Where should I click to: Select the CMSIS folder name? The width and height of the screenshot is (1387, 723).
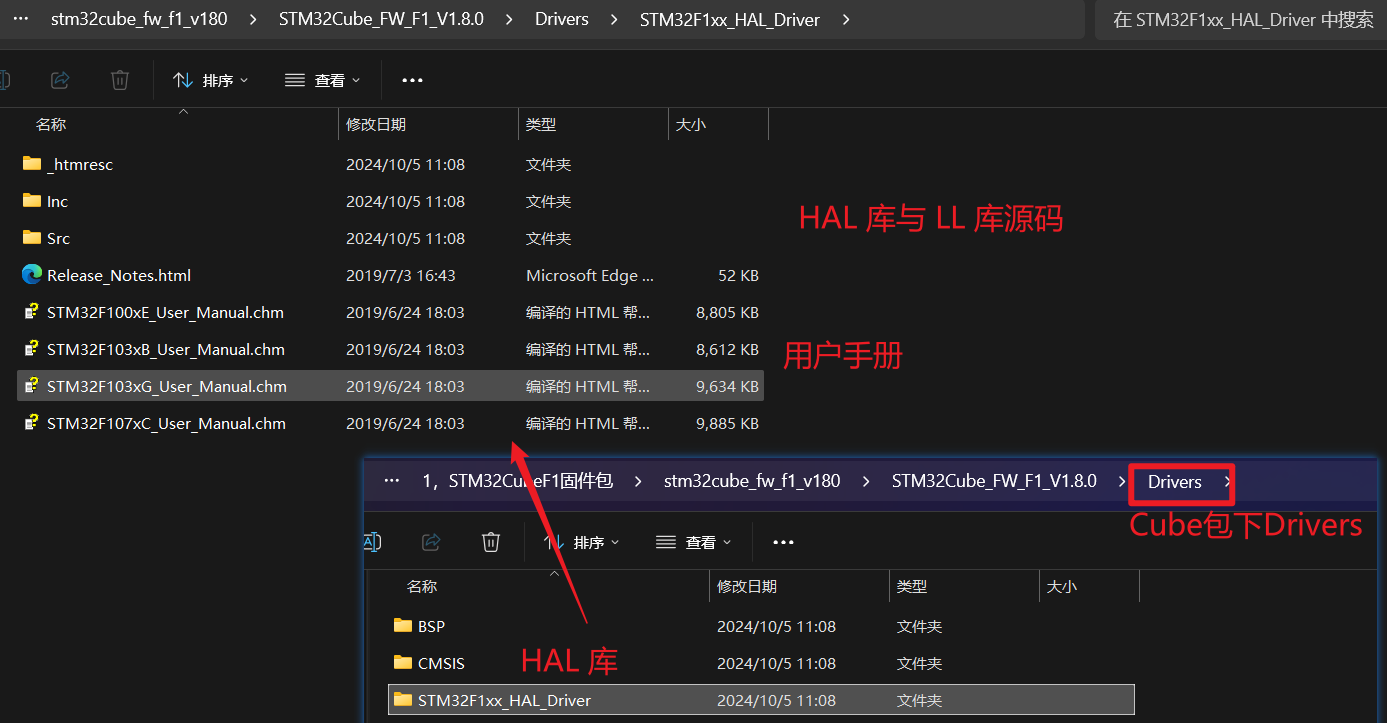(x=441, y=663)
